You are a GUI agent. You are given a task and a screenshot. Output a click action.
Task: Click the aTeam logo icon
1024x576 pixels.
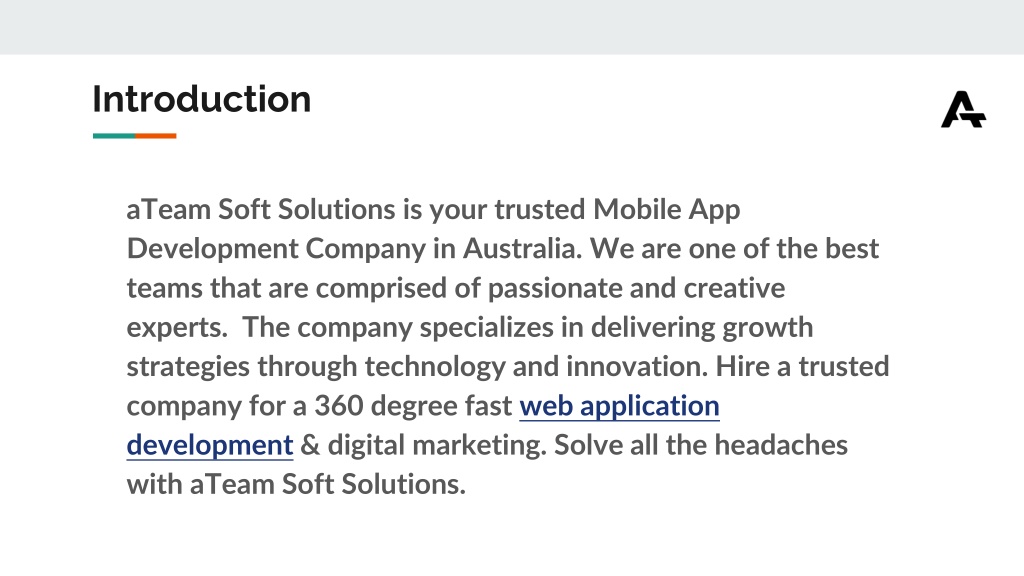tap(963, 109)
